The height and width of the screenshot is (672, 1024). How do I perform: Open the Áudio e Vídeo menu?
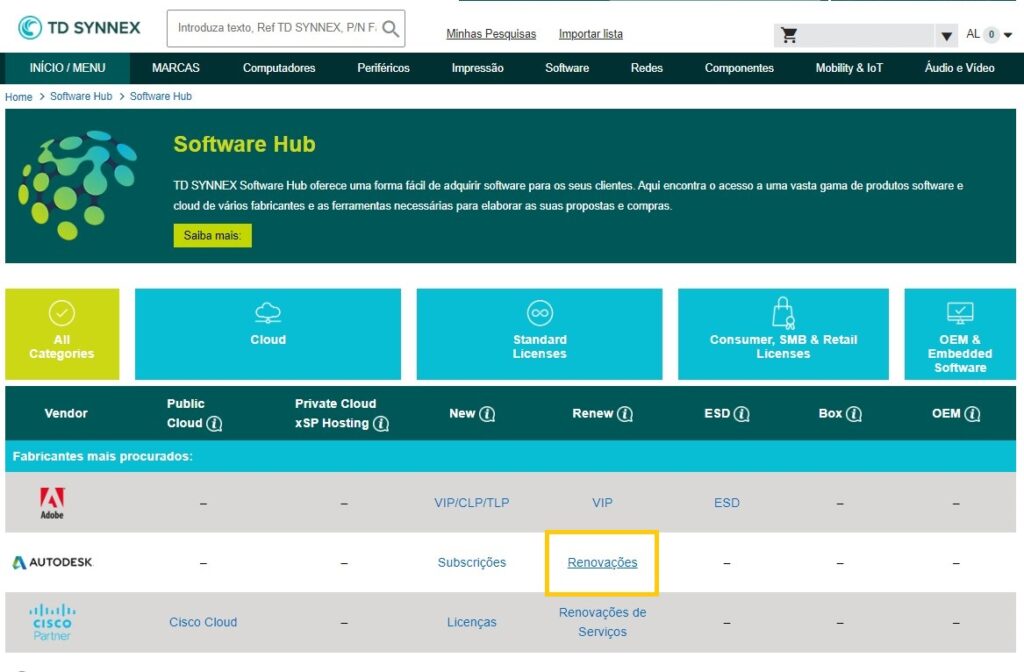coord(959,68)
